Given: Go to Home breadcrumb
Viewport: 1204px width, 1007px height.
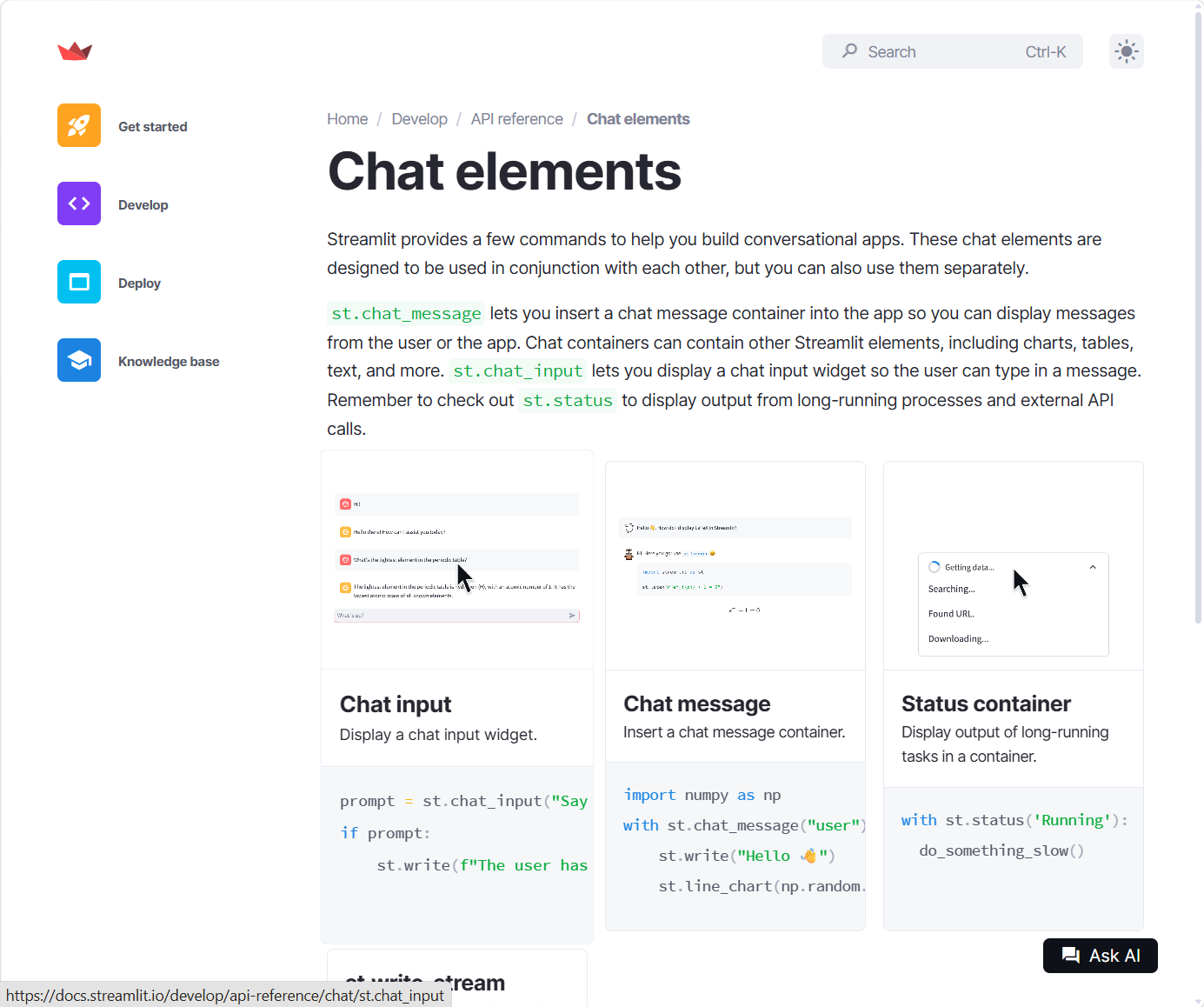Looking at the screenshot, I should [348, 119].
